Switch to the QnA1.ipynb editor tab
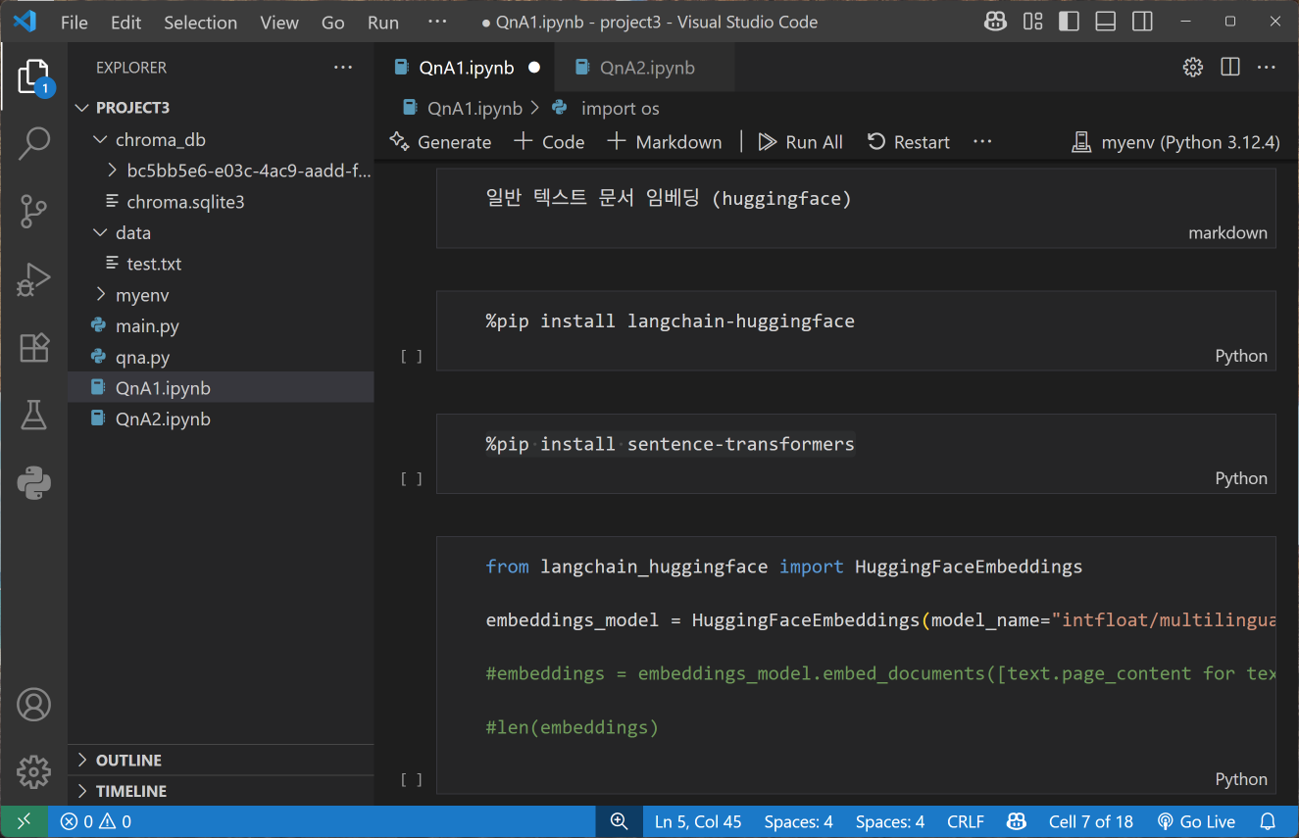Viewport: 1299px width, 838px height. [x=466, y=67]
